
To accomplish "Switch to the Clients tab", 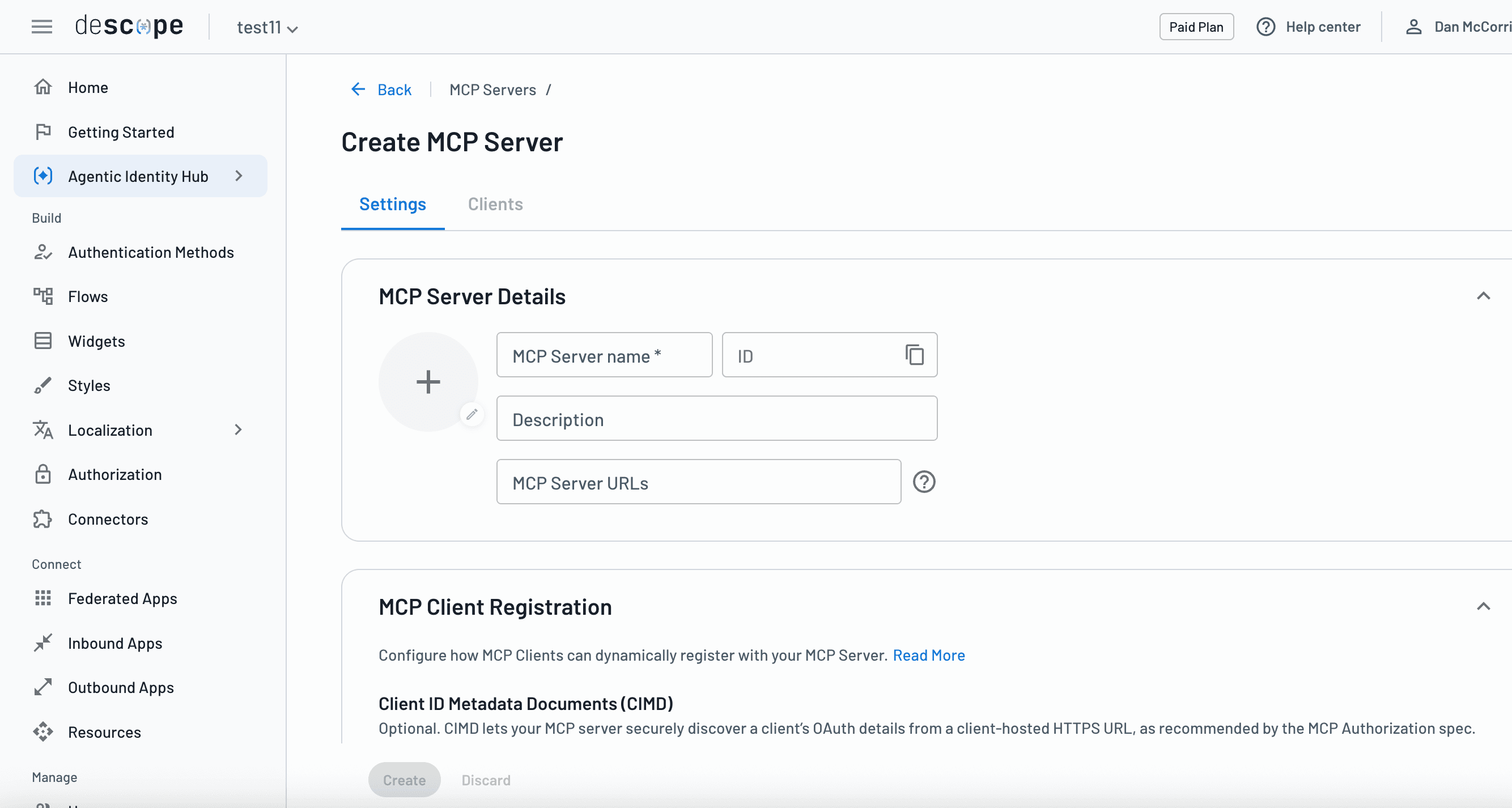I will pos(495,204).
